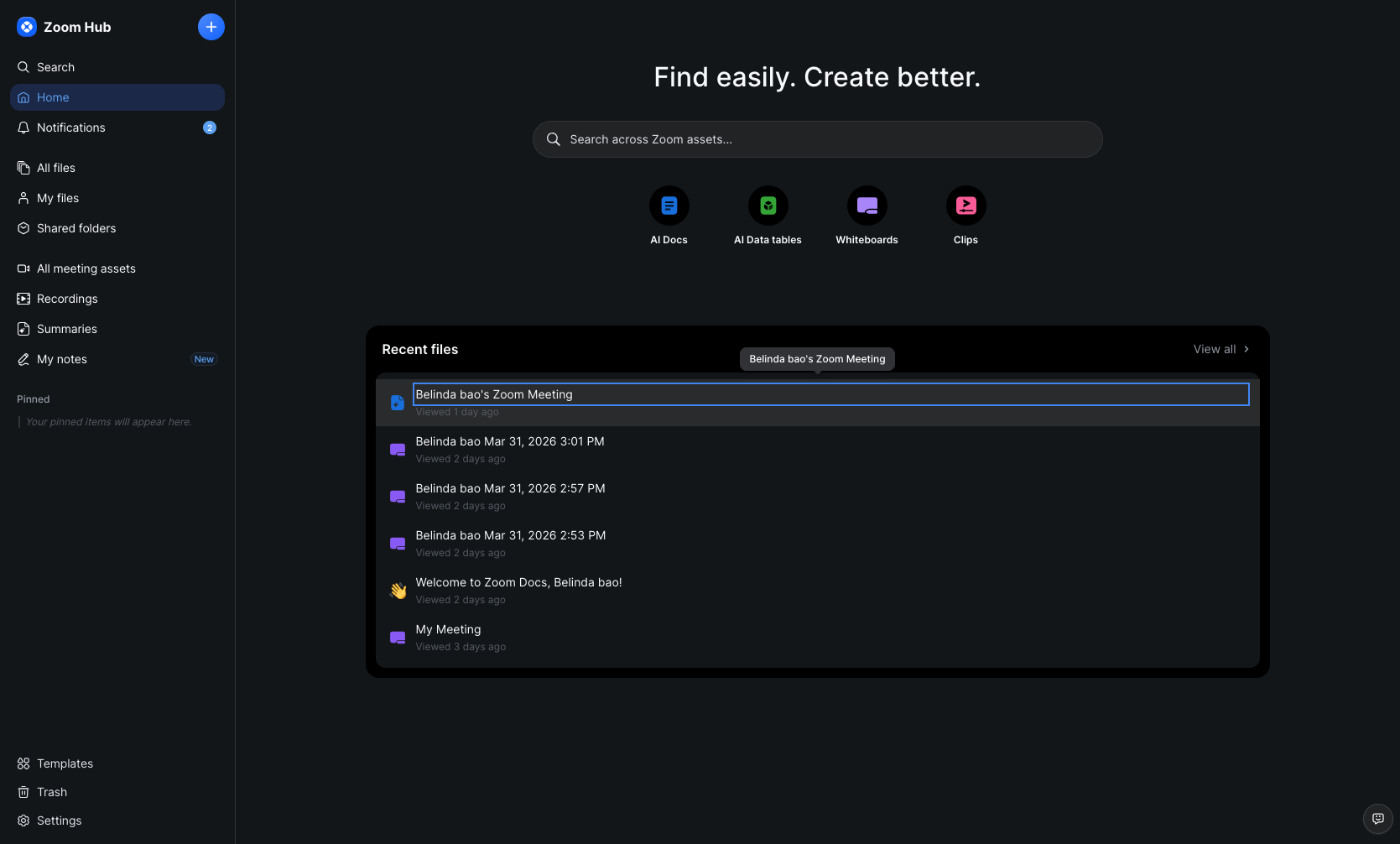Open Trash in the sidebar

(117, 792)
